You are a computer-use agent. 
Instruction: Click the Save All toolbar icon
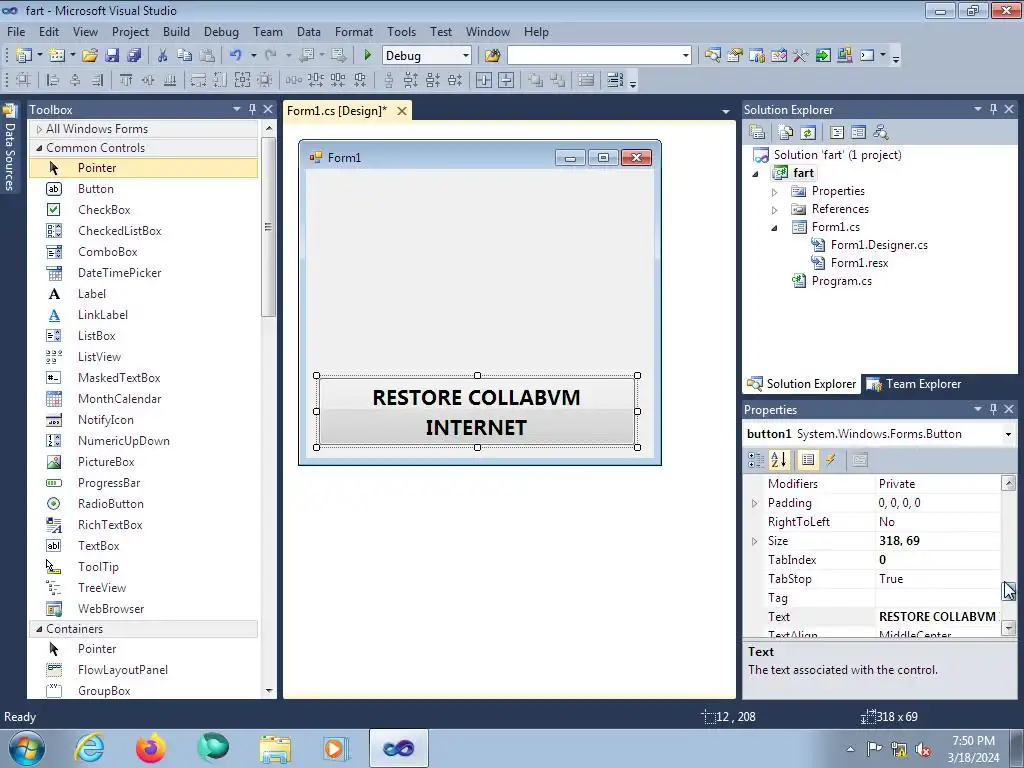click(134, 56)
